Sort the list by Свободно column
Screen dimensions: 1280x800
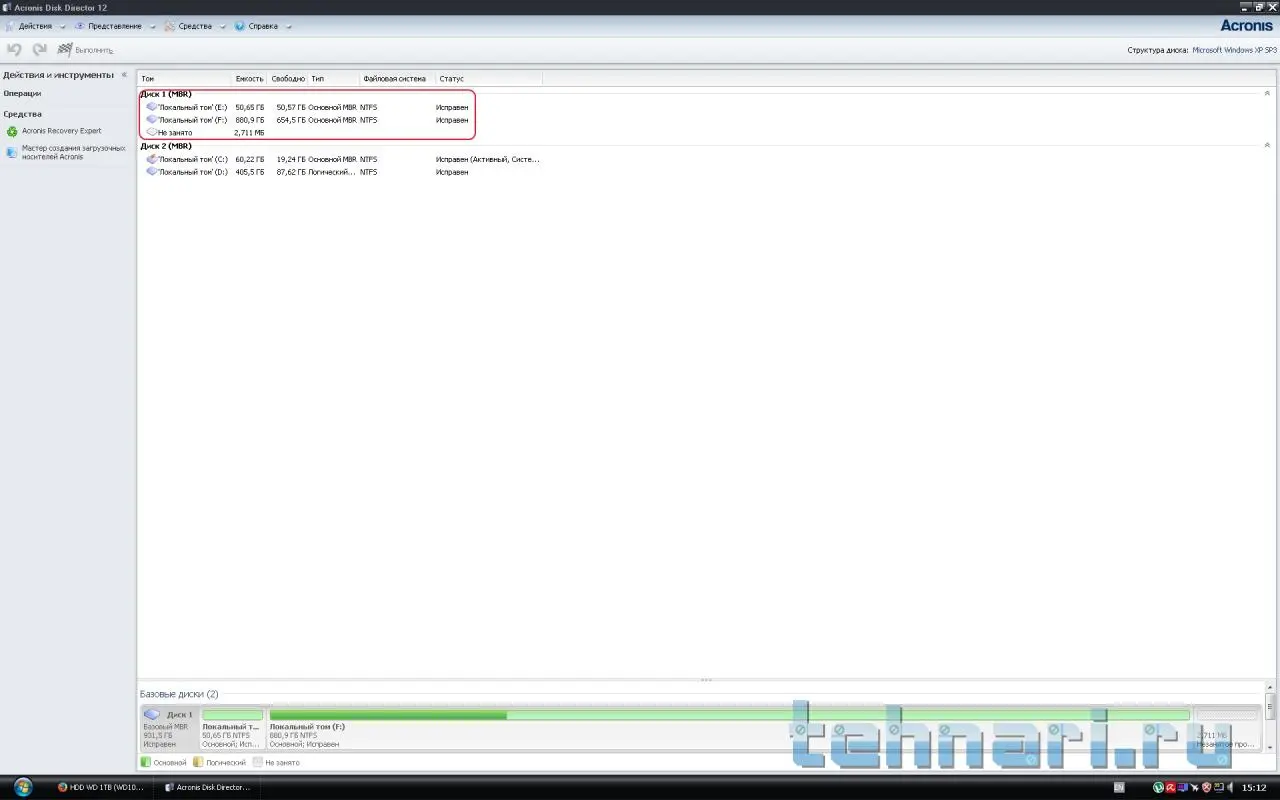(288, 78)
